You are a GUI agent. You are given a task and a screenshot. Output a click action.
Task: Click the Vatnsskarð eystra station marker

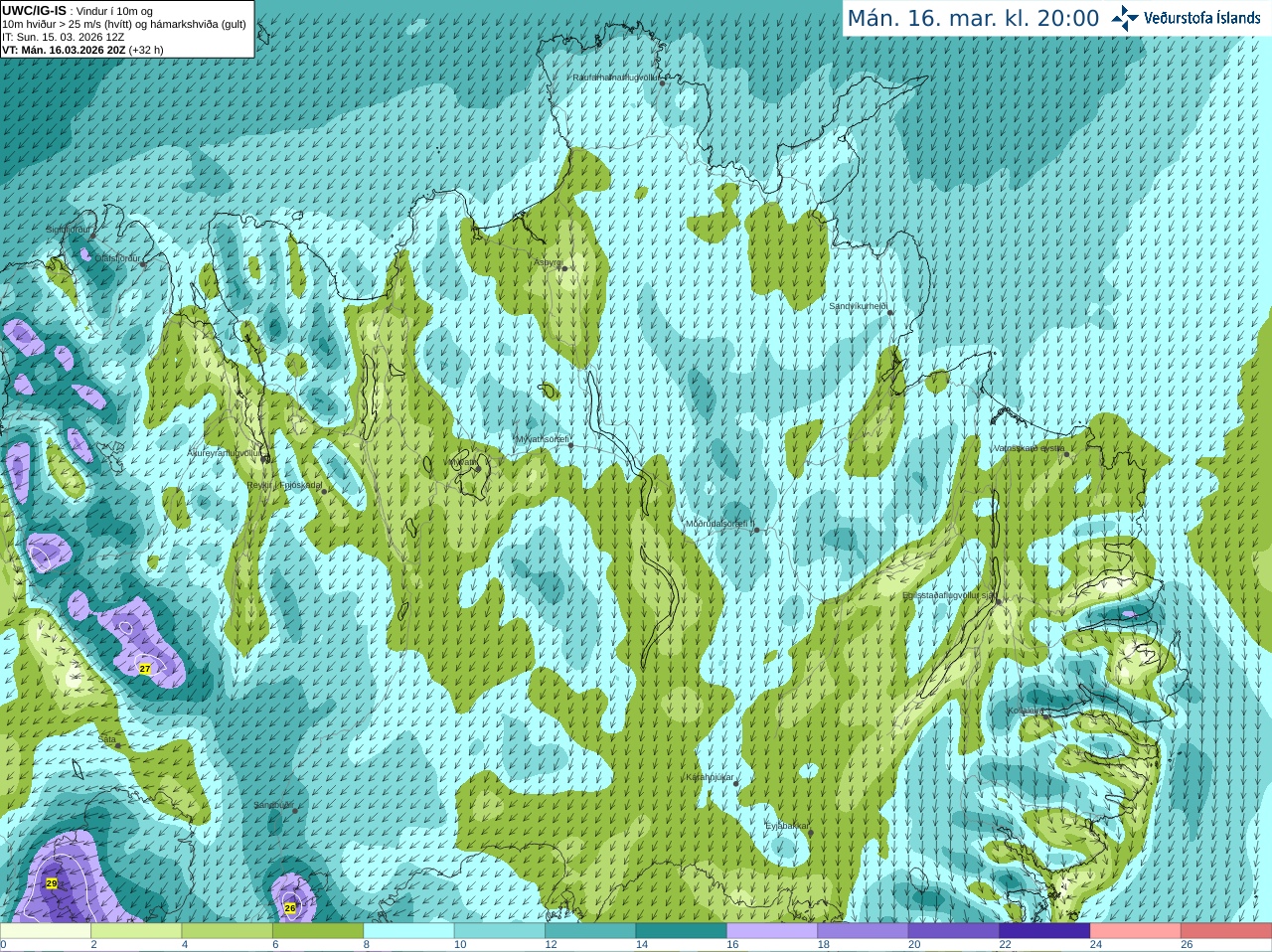1067,454
